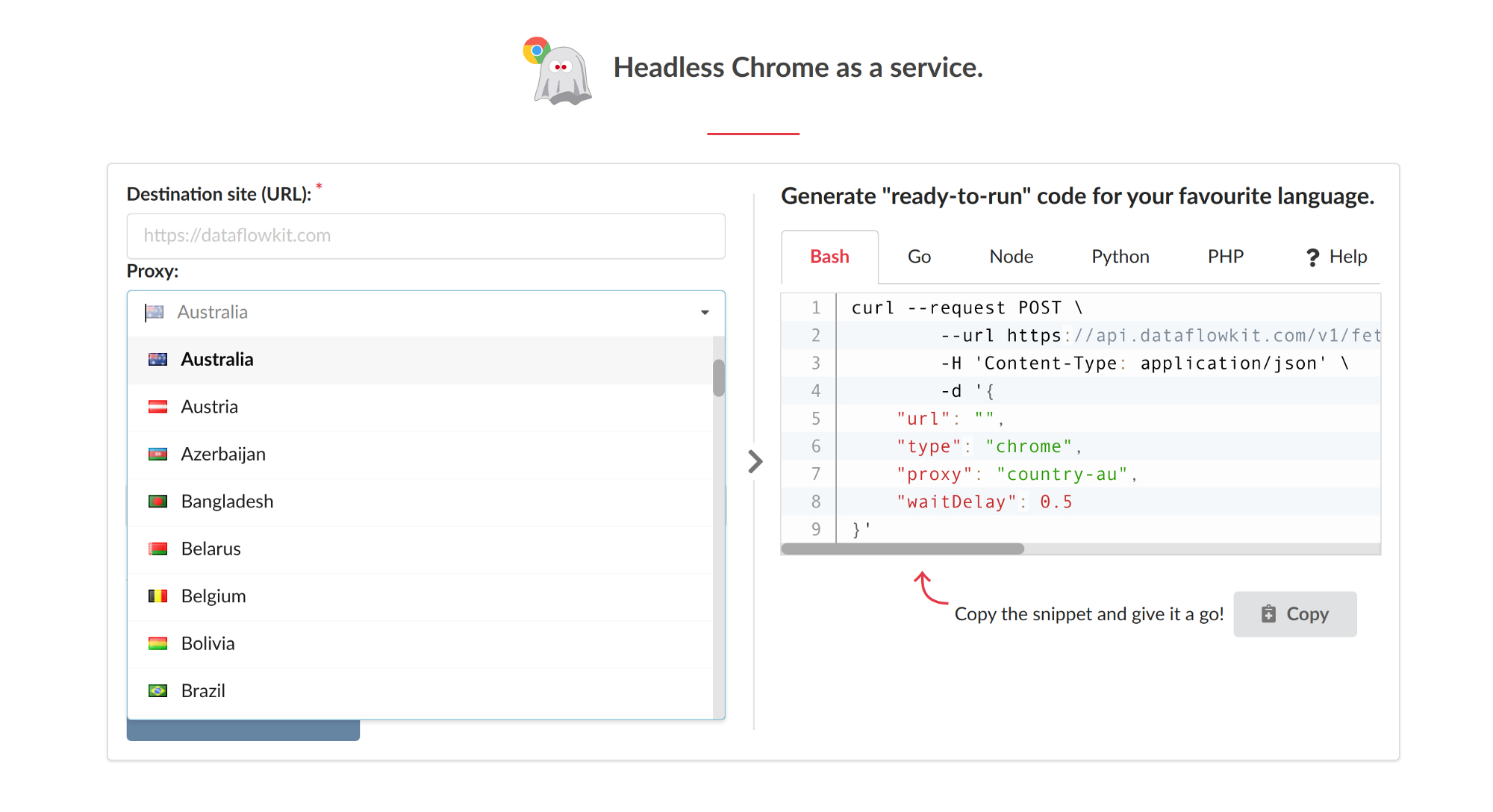Choose Bolivia proxy option
1493x812 pixels.
click(208, 643)
